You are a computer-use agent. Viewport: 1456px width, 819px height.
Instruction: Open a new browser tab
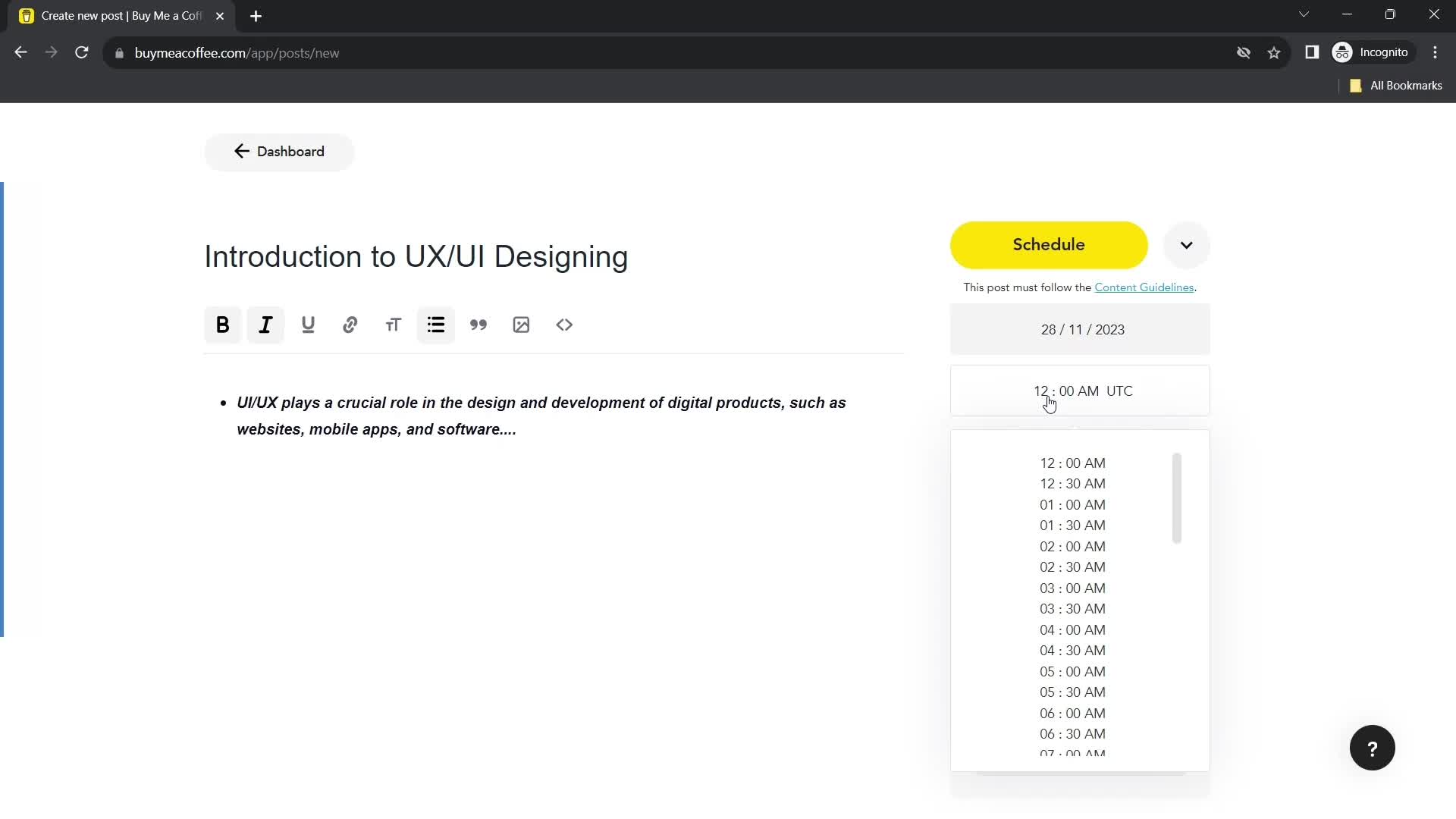pyautogui.click(x=256, y=16)
